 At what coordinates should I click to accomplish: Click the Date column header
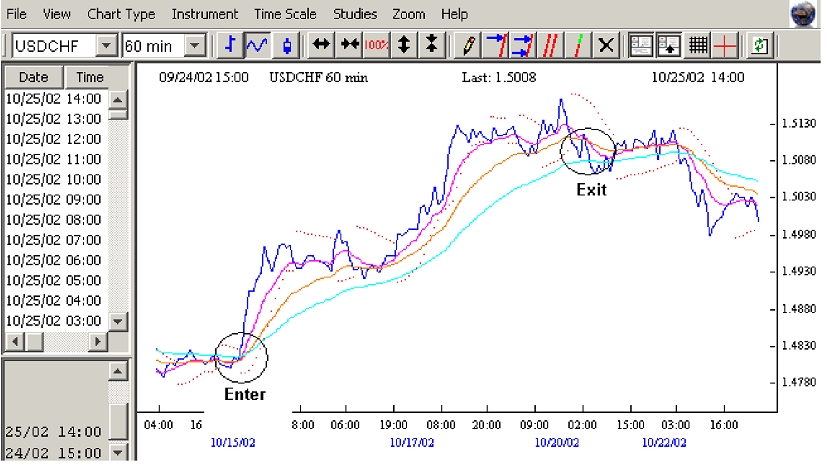coord(33,77)
